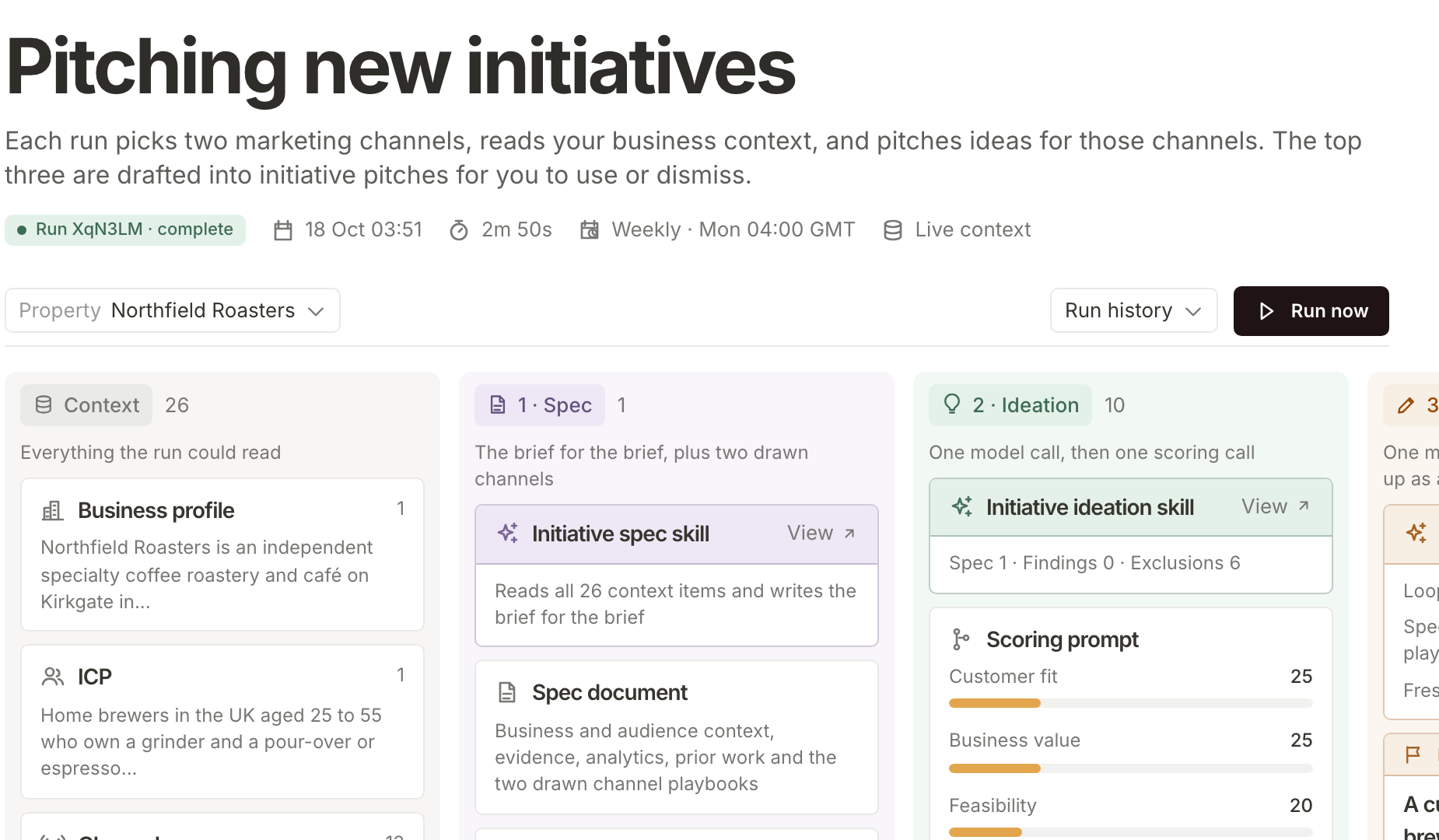Click the database icon beside Live context

click(x=893, y=230)
